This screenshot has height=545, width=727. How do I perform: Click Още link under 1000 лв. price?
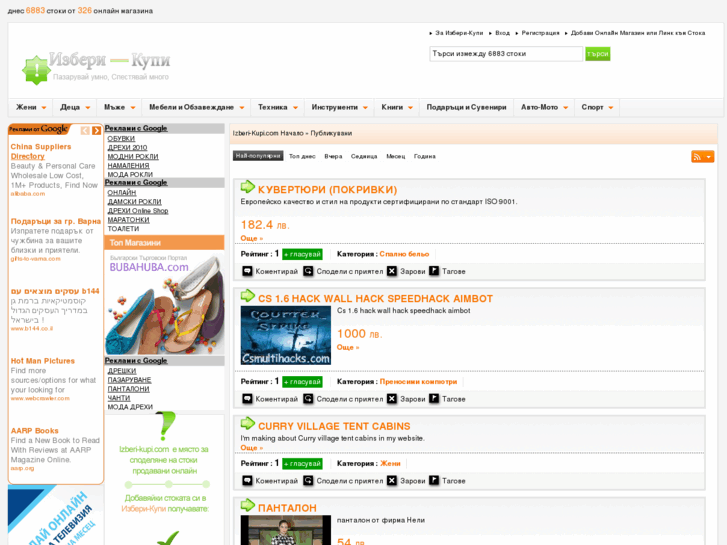click(348, 347)
